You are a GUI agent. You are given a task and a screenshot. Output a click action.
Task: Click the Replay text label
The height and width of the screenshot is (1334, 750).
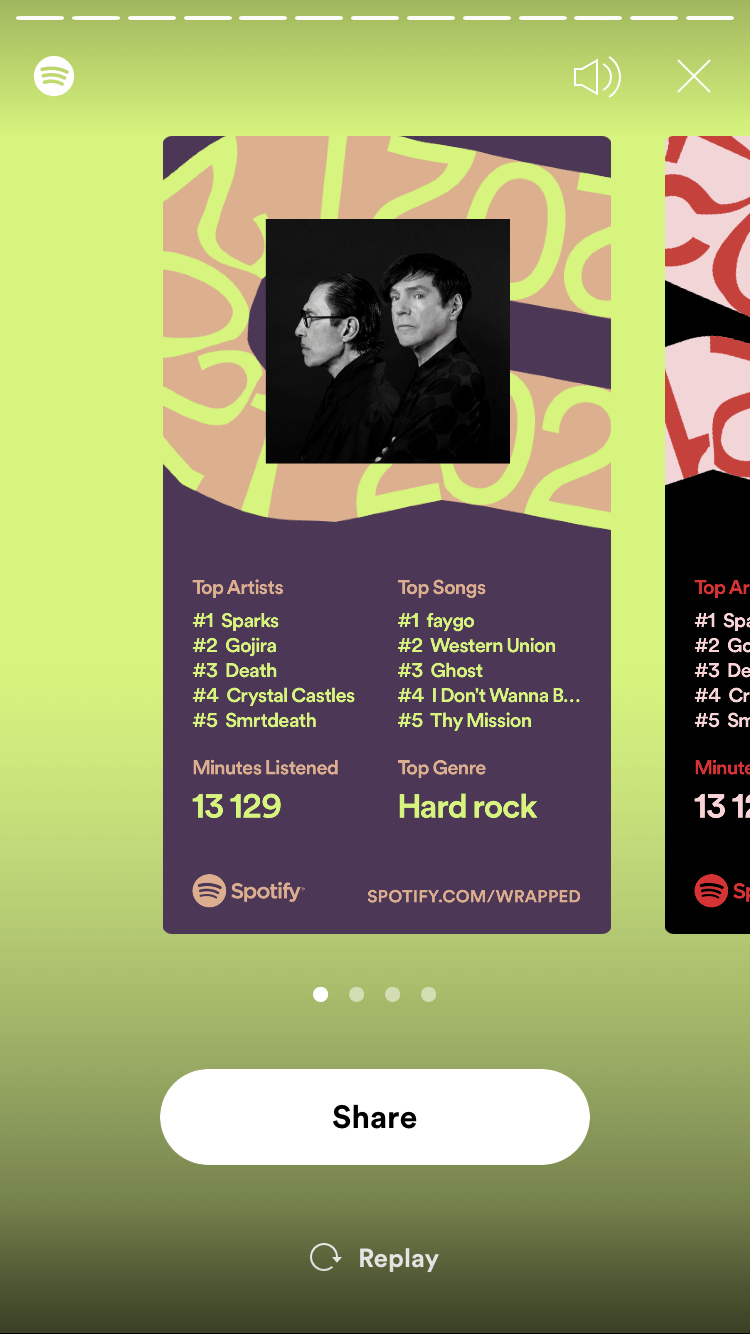[x=398, y=1258]
